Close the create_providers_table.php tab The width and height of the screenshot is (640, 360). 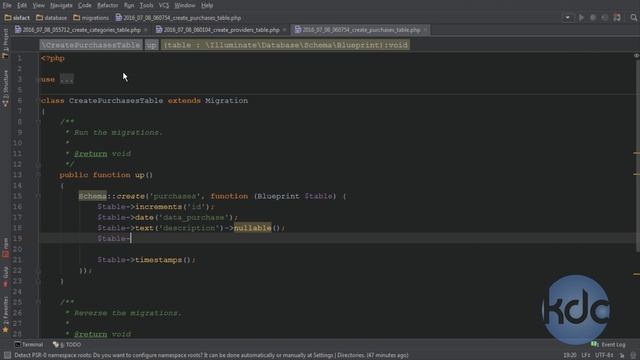284,30
